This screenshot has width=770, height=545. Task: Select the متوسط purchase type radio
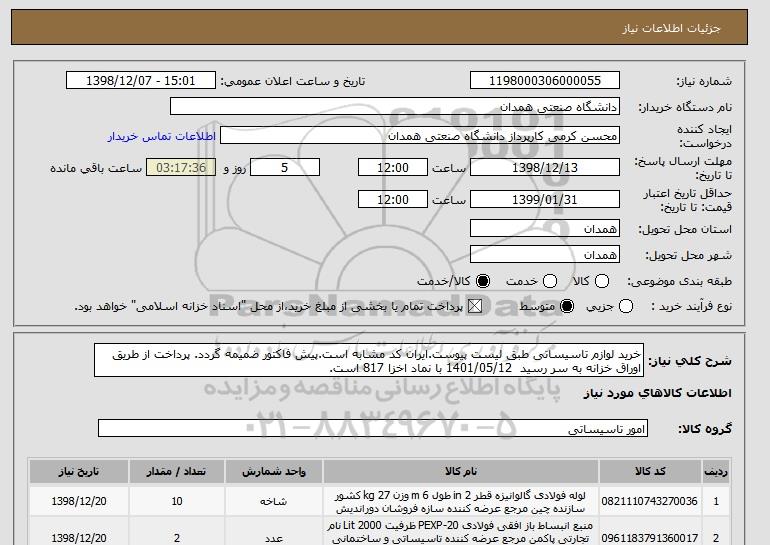(x=567, y=306)
